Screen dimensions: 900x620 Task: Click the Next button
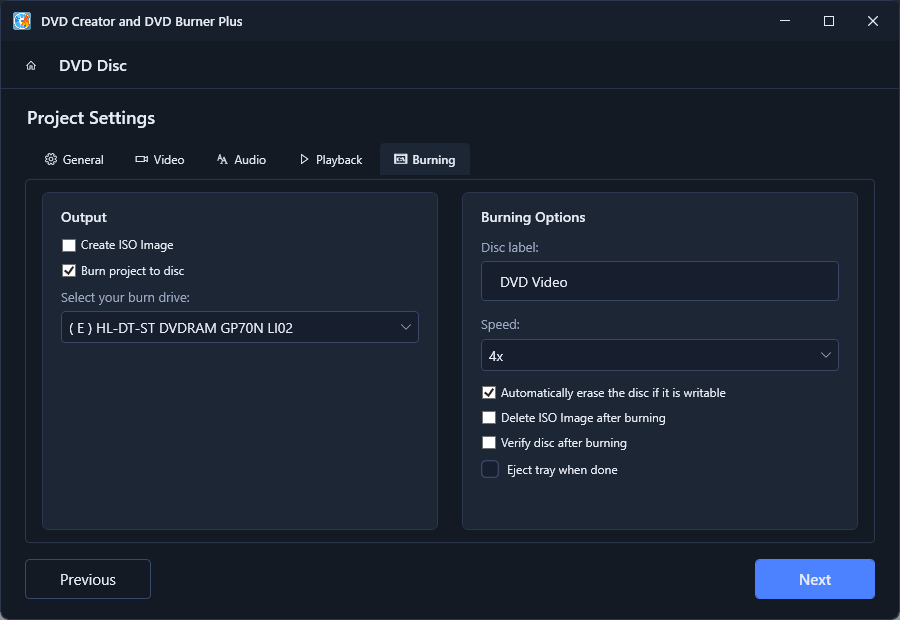click(814, 579)
